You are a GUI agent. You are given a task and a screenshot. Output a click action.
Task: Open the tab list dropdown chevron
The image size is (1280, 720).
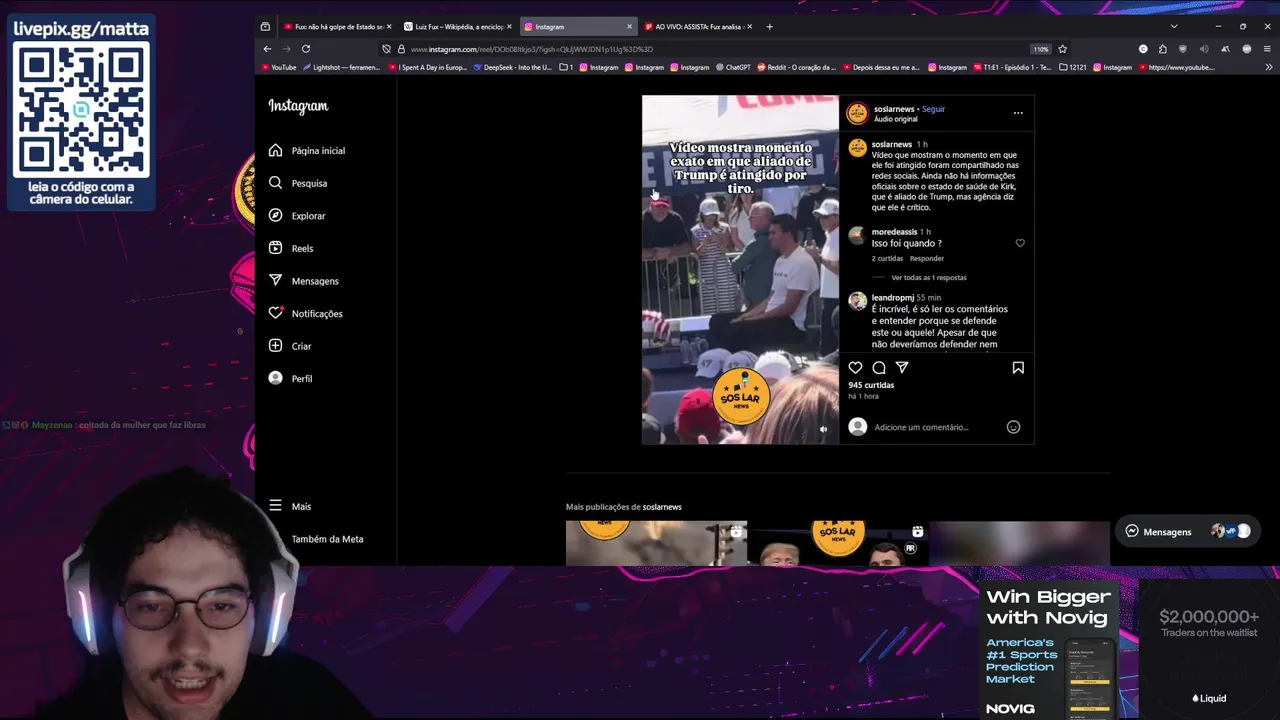click(1174, 27)
